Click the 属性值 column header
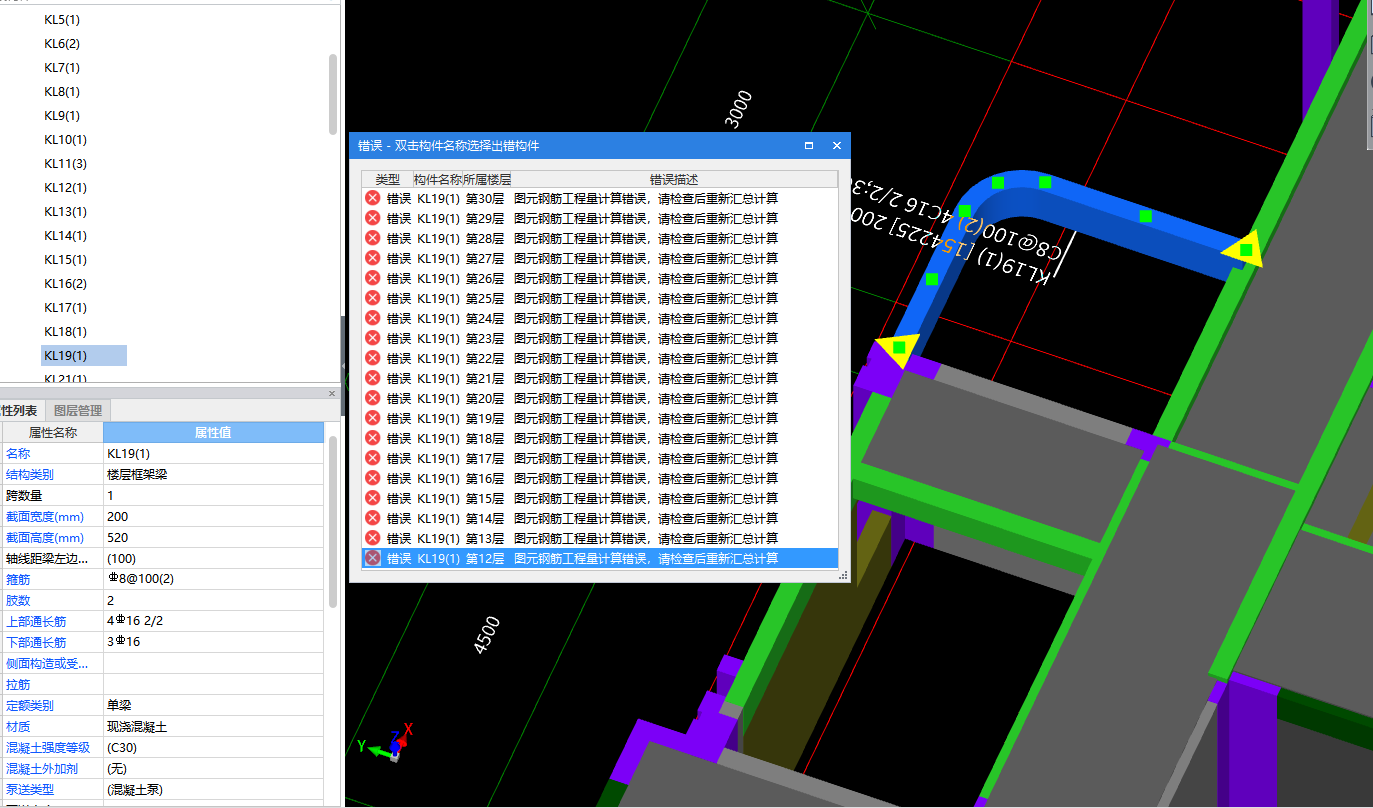The width and height of the screenshot is (1373, 808). click(213, 433)
